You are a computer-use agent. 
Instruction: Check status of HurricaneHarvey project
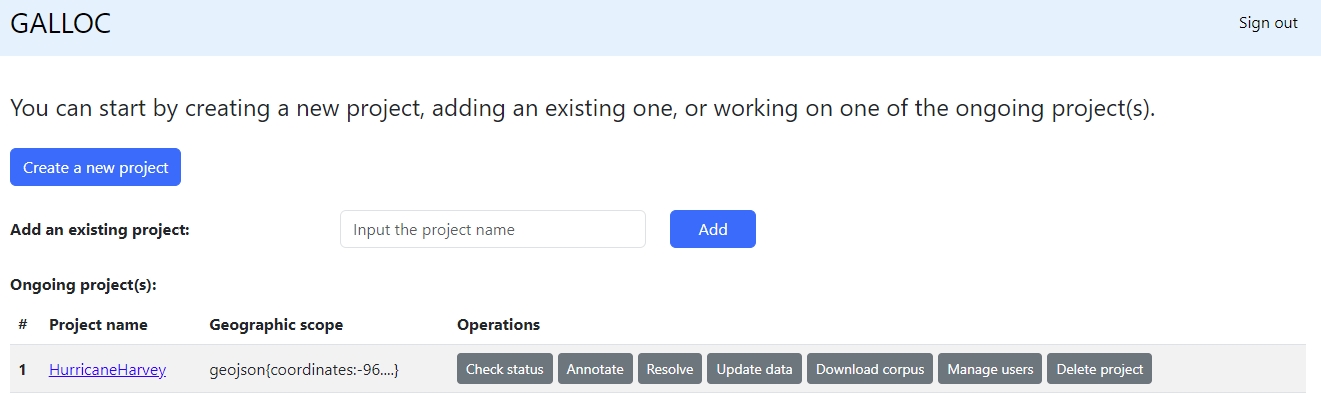(x=504, y=369)
